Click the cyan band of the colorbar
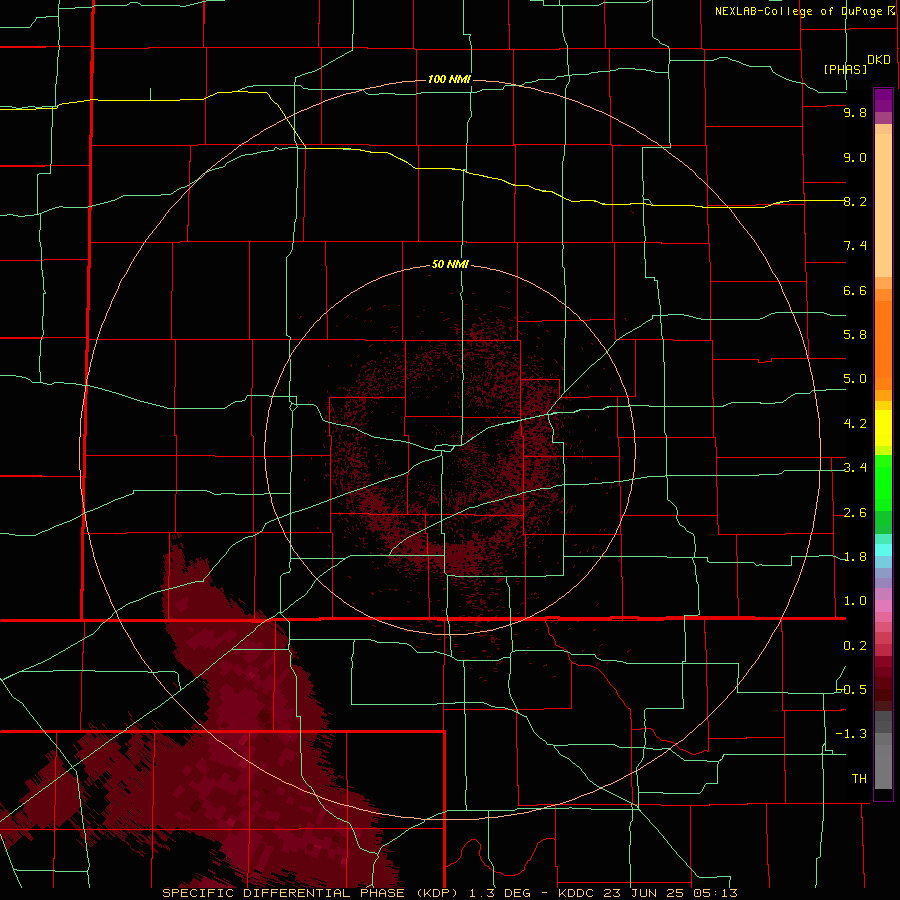900x900 pixels. coord(883,550)
